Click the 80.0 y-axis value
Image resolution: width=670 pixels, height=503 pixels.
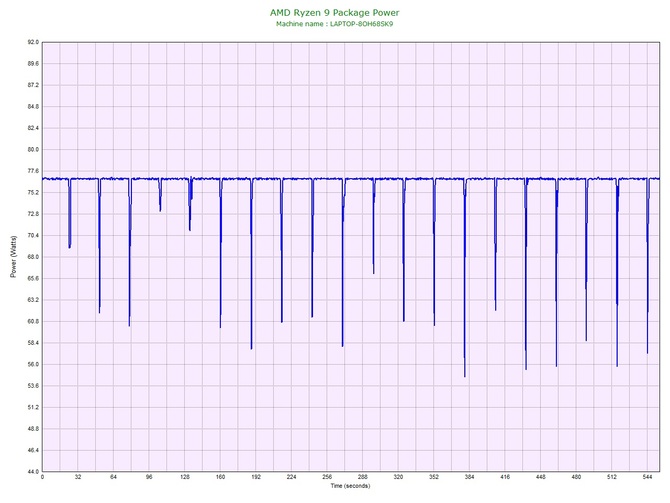[33, 150]
